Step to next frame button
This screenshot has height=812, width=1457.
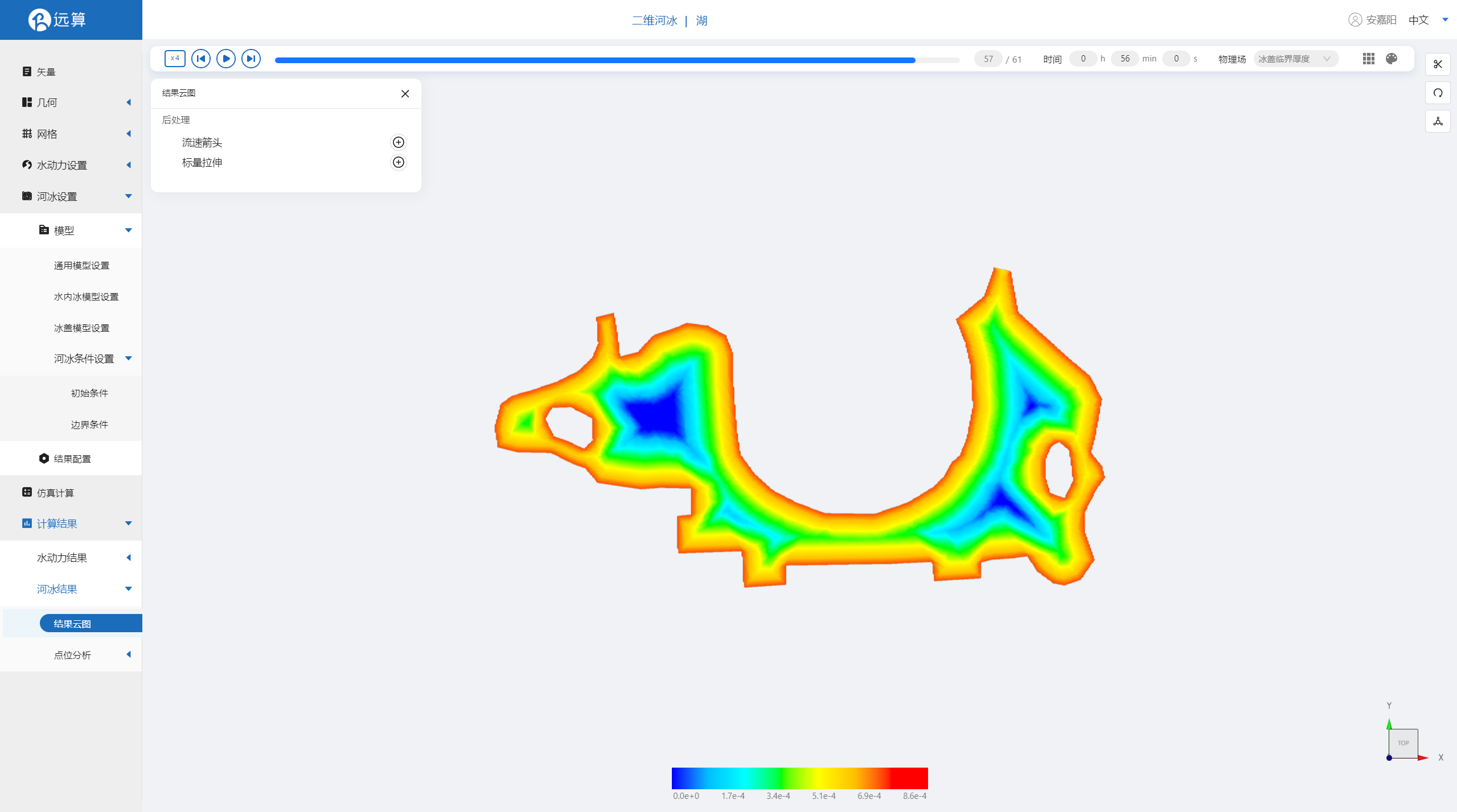point(251,59)
